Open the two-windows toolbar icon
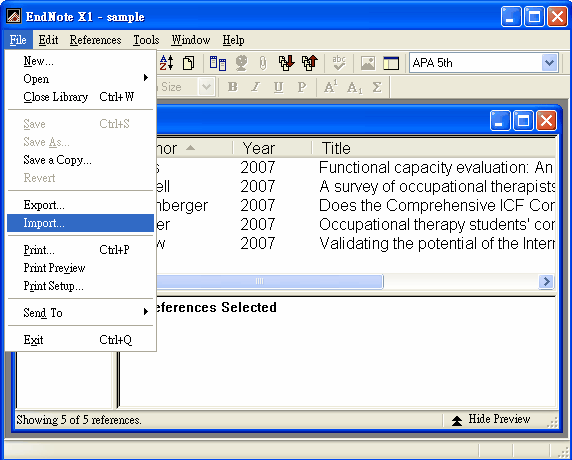Viewport: 572px width, 460px height. [218, 63]
